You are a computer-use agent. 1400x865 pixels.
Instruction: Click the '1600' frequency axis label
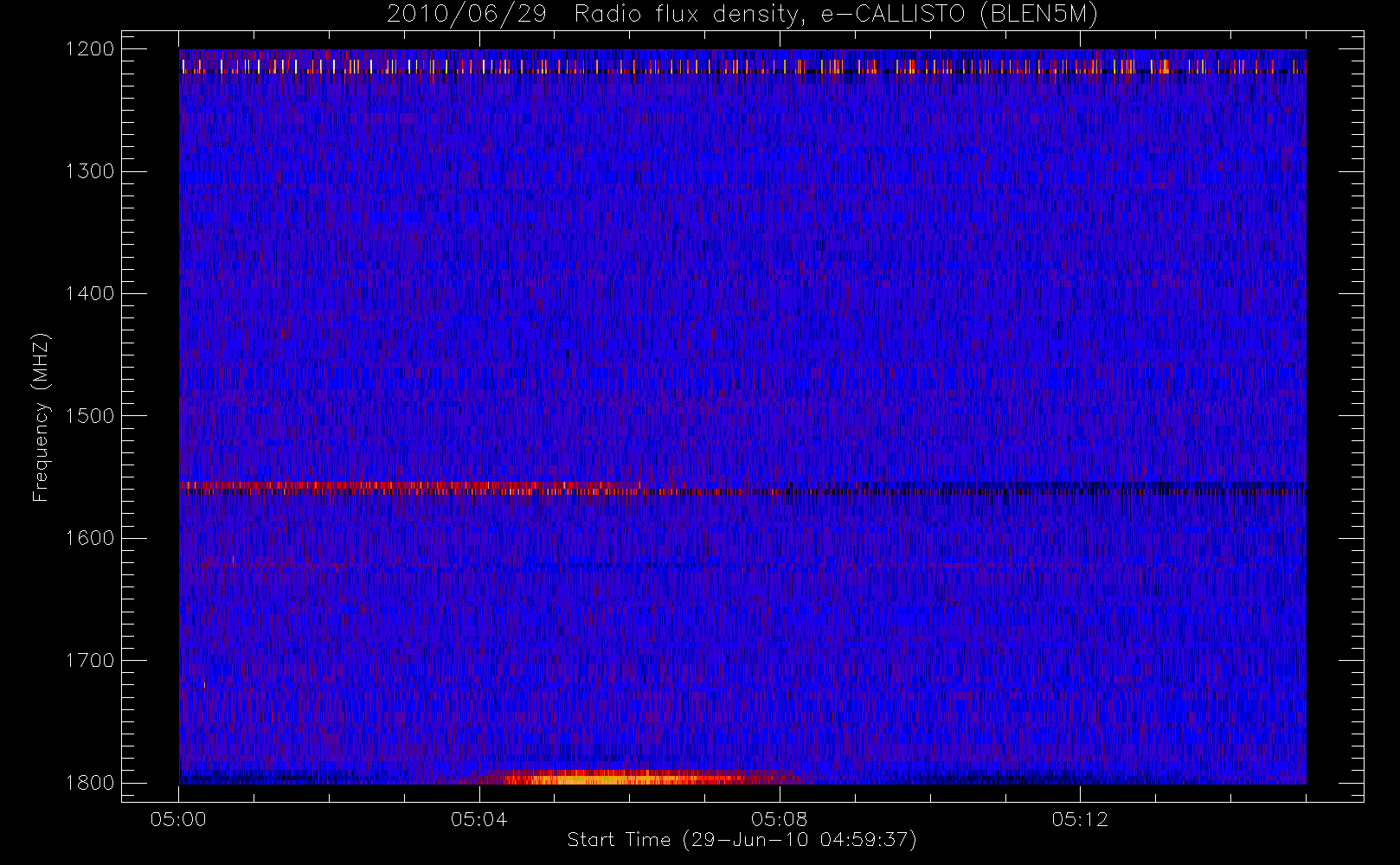click(90, 538)
